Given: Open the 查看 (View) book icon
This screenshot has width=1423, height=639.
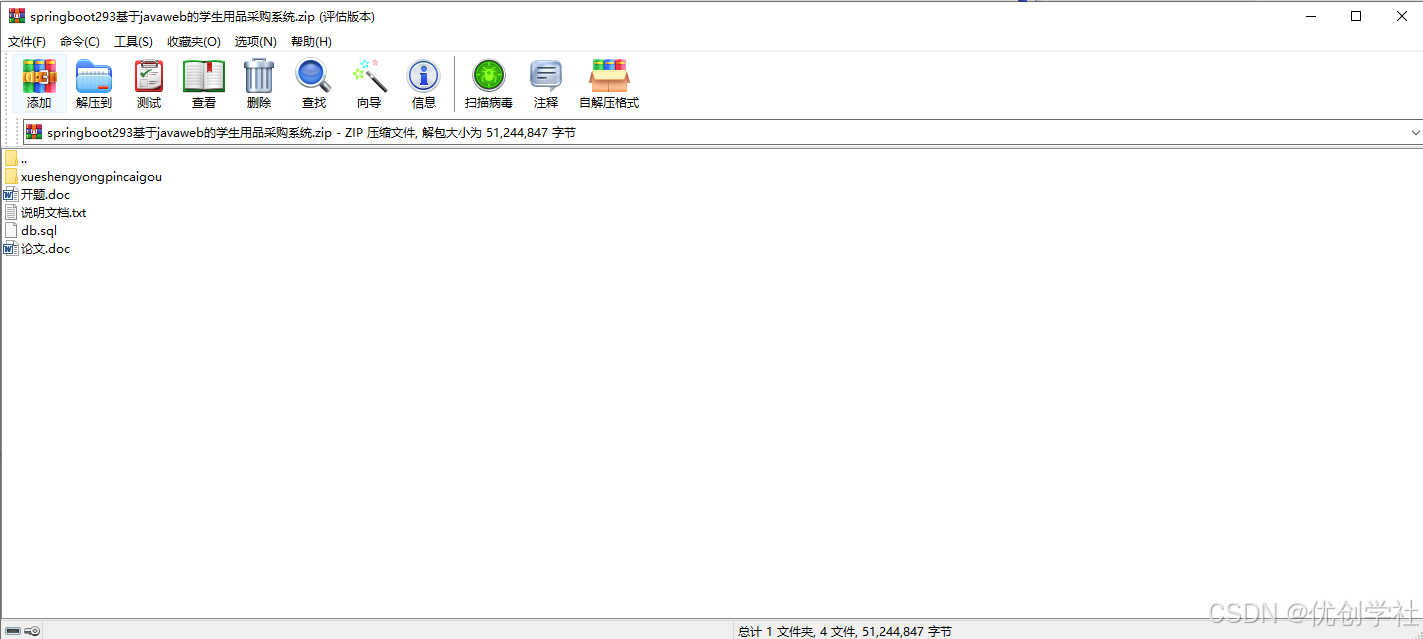Looking at the screenshot, I should pyautogui.click(x=204, y=76).
